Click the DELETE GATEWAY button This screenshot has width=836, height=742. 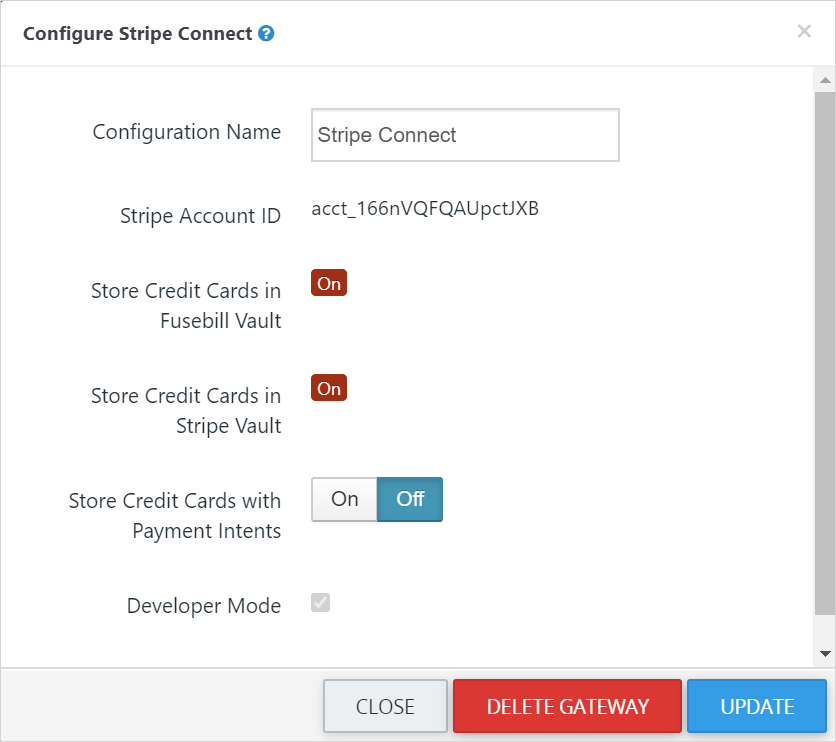click(x=567, y=706)
